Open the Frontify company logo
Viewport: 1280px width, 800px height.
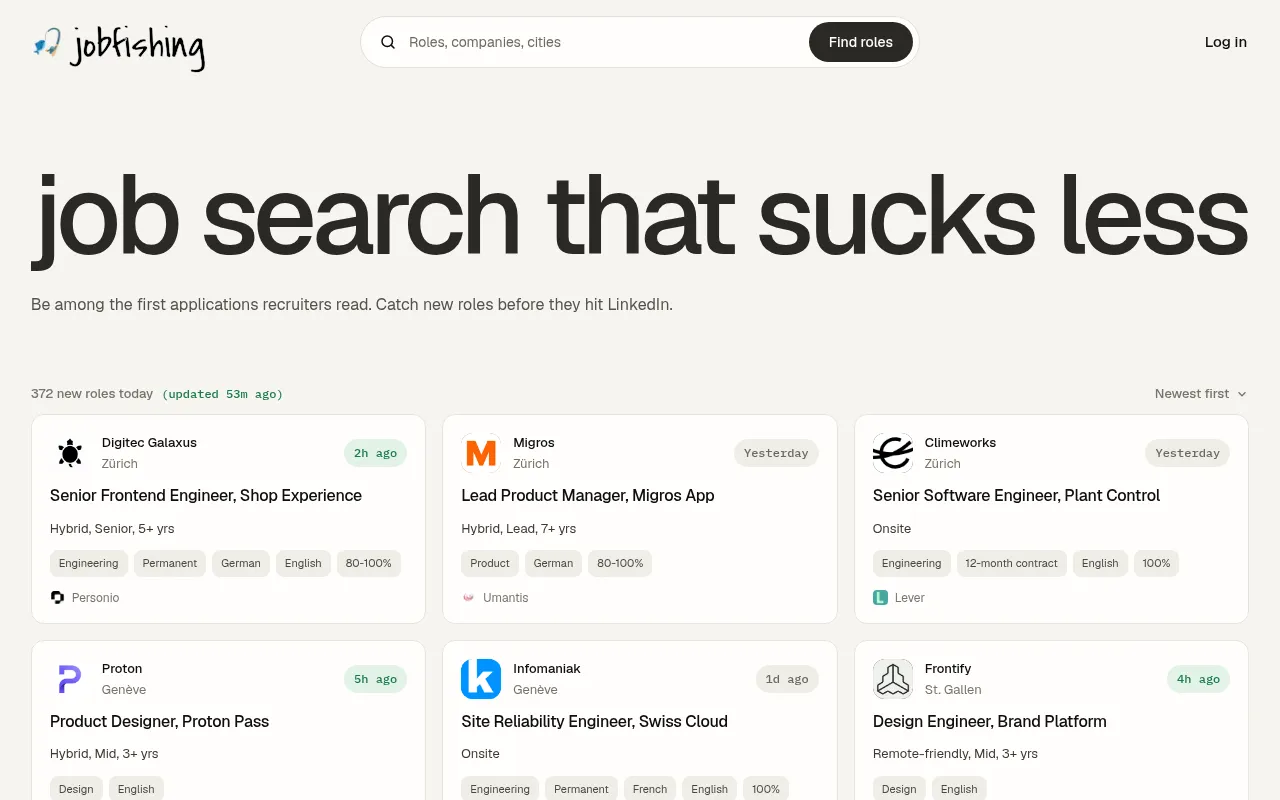tap(893, 679)
